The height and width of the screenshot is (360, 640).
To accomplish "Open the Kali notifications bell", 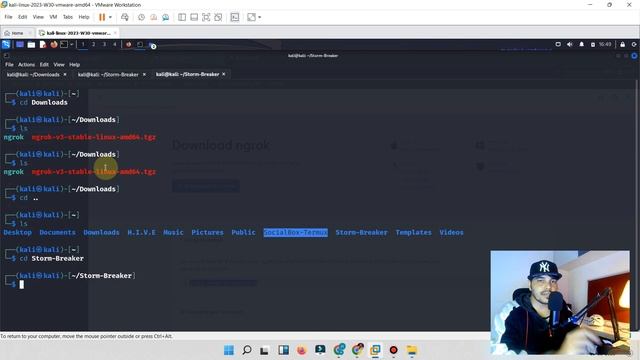I will click(x=582, y=44).
